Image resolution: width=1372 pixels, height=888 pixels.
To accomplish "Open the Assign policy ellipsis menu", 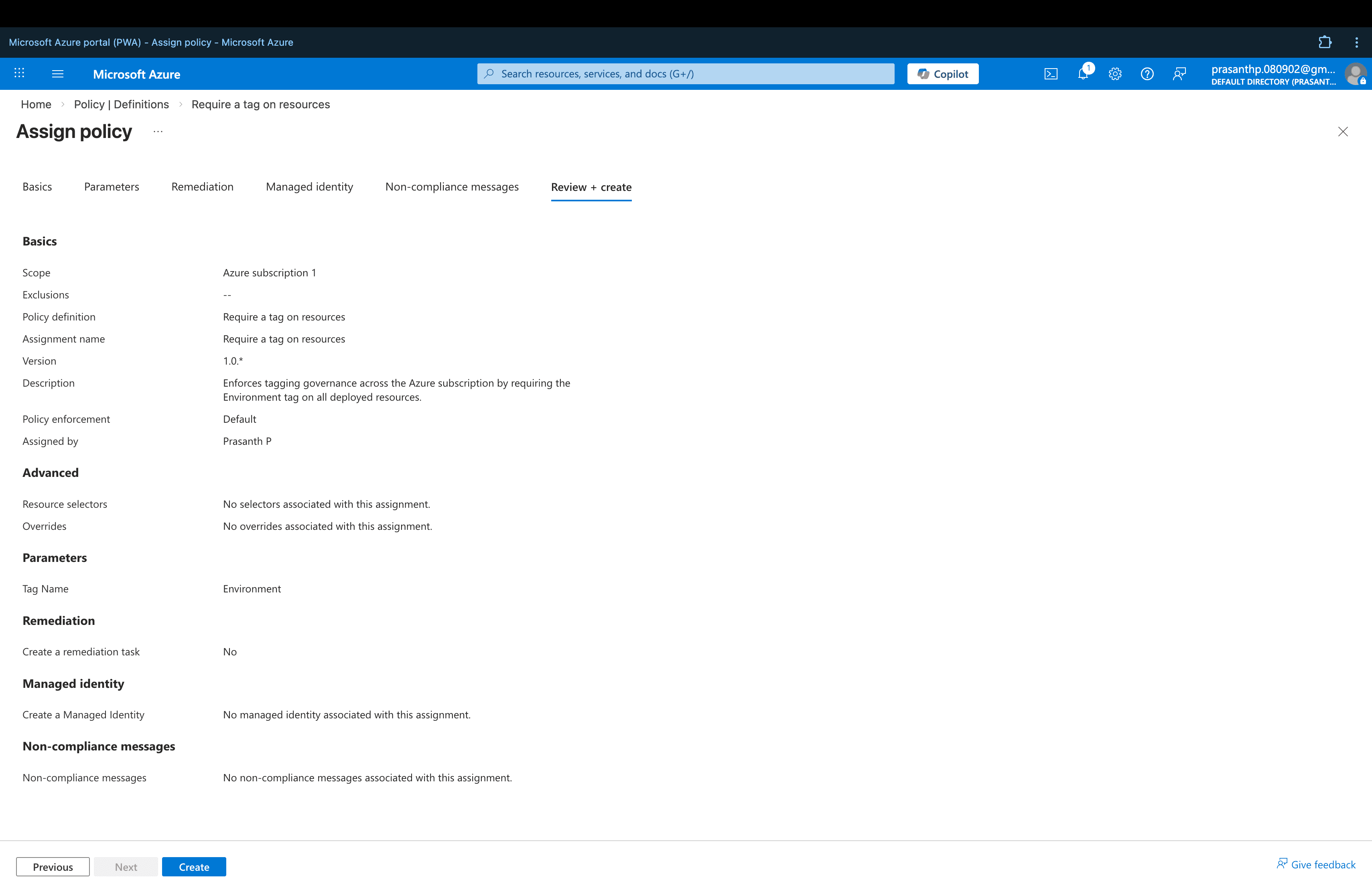I will [158, 131].
